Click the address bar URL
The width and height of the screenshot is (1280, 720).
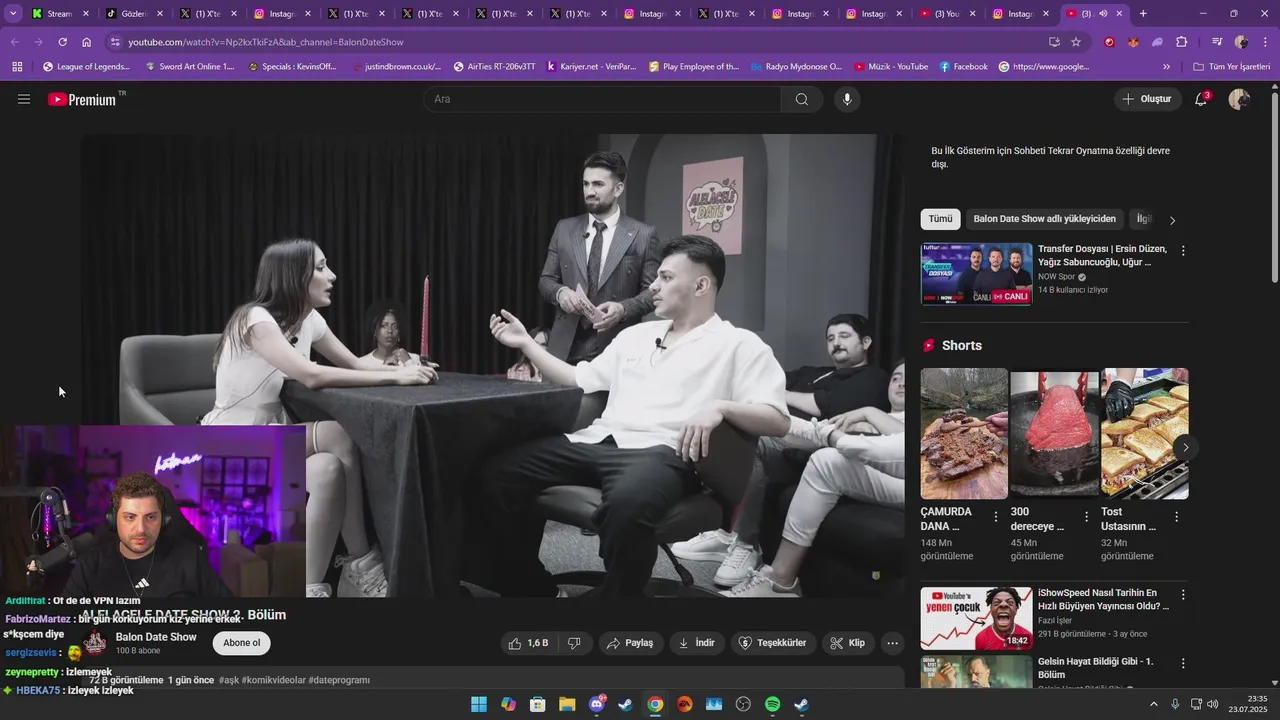(266, 42)
